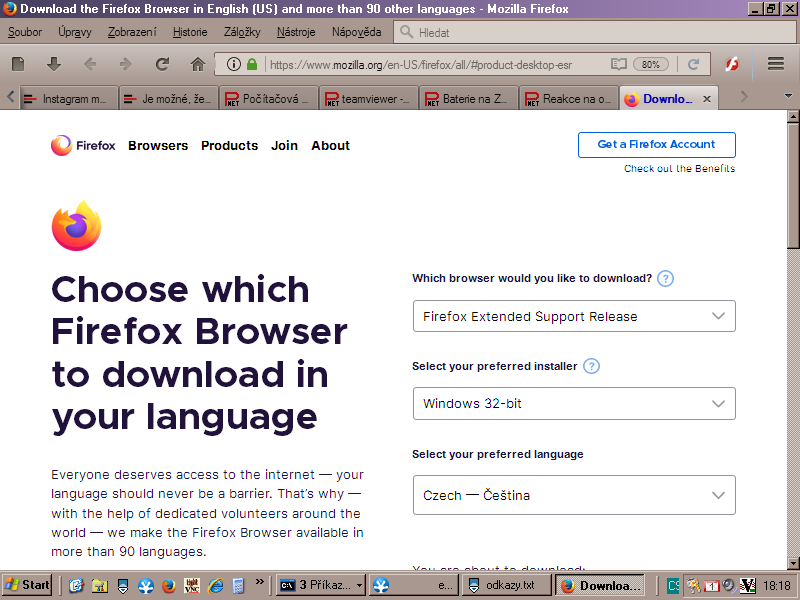The width and height of the screenshot is (800, 600).
Task: Open Products navigation item
Action: [x=230, y=145]
